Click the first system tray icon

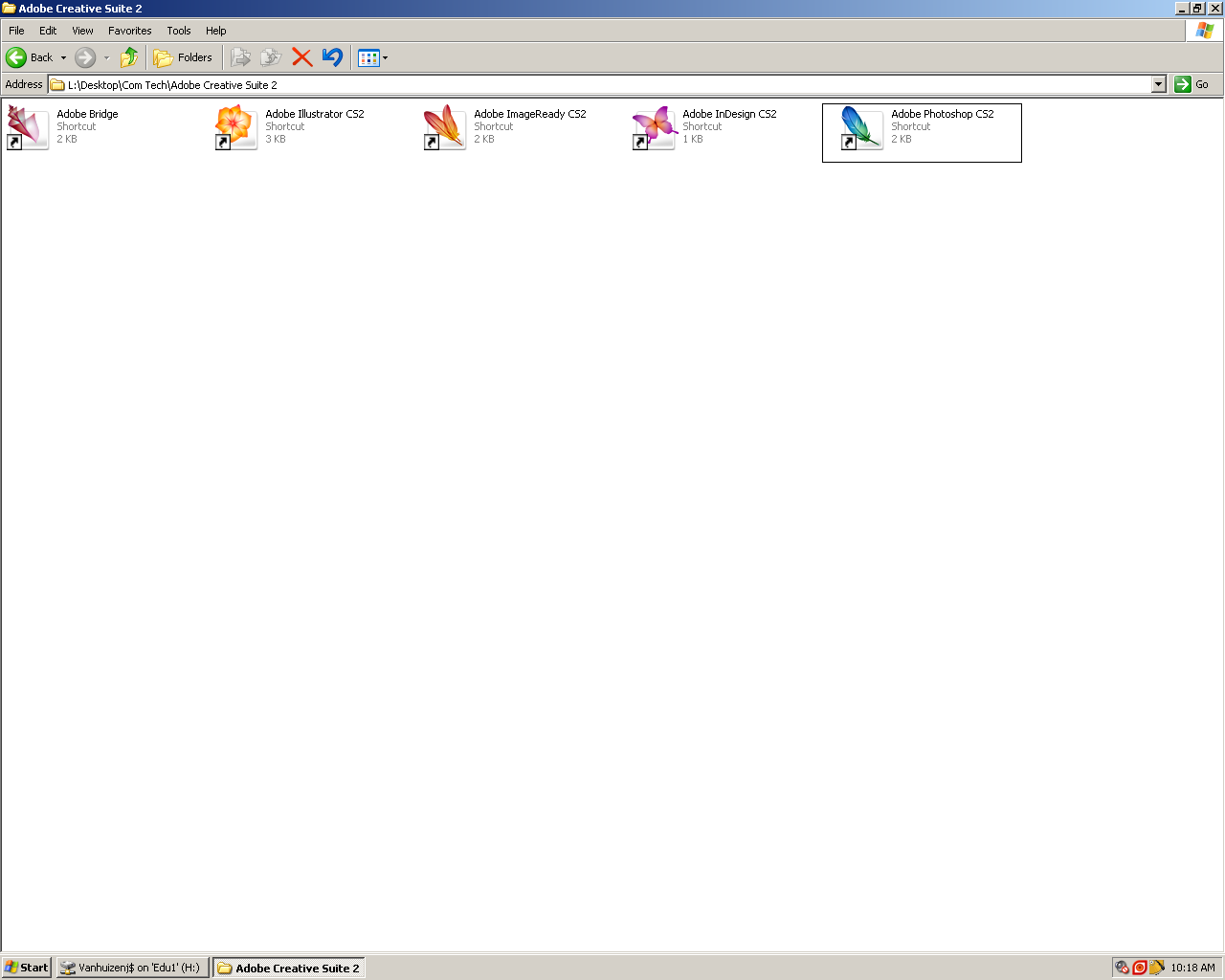point(1123,968)
